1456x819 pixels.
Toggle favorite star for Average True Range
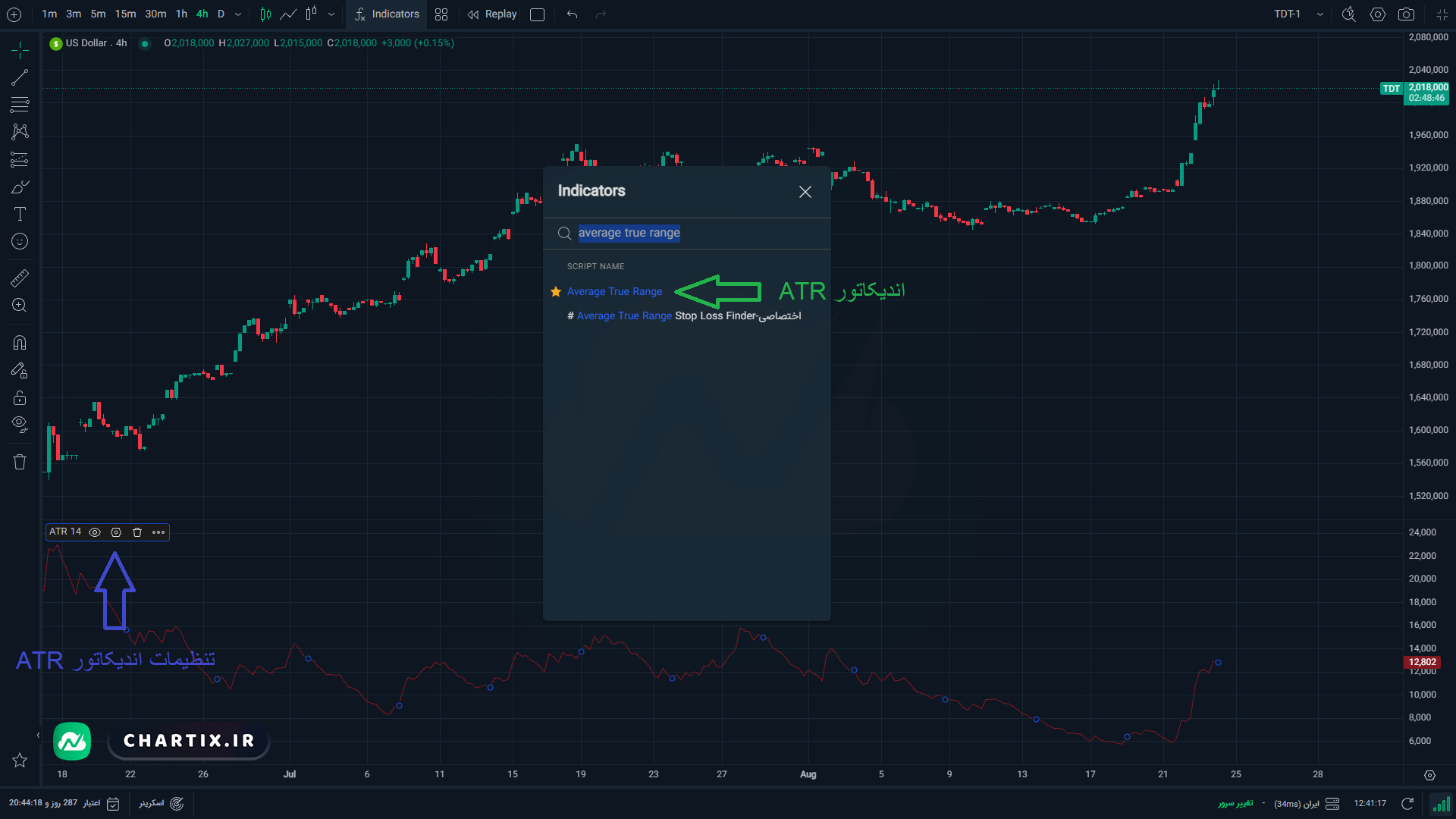coord(556,292)
